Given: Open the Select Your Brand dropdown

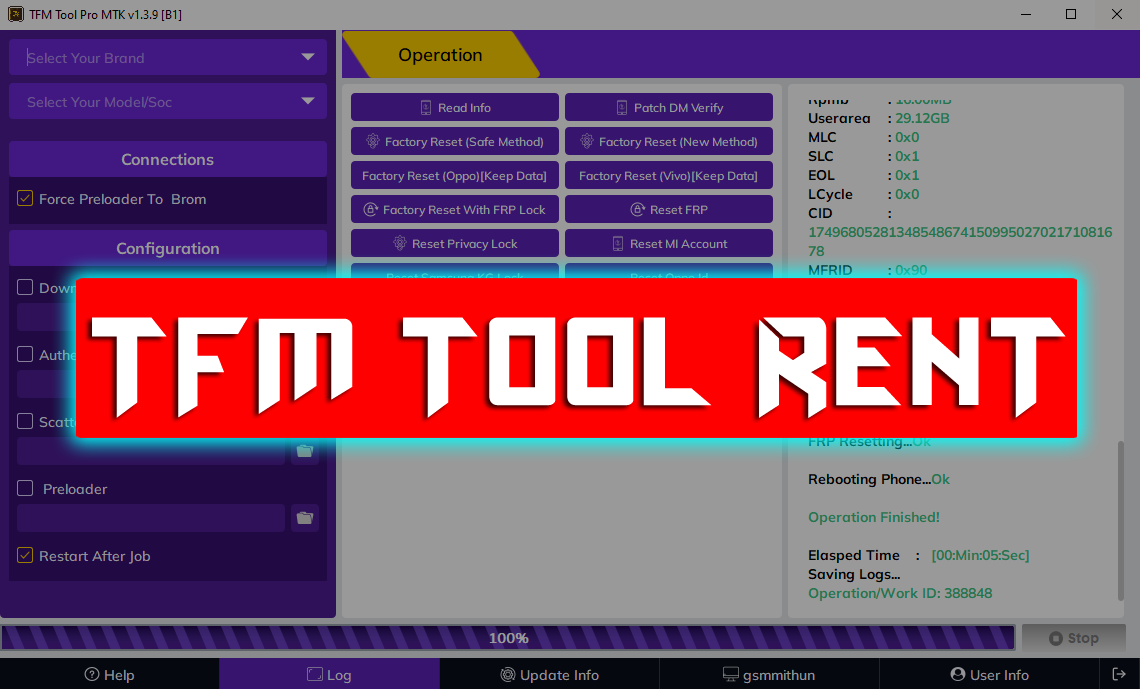Looking at the screenshot, I should coord(167,57).
